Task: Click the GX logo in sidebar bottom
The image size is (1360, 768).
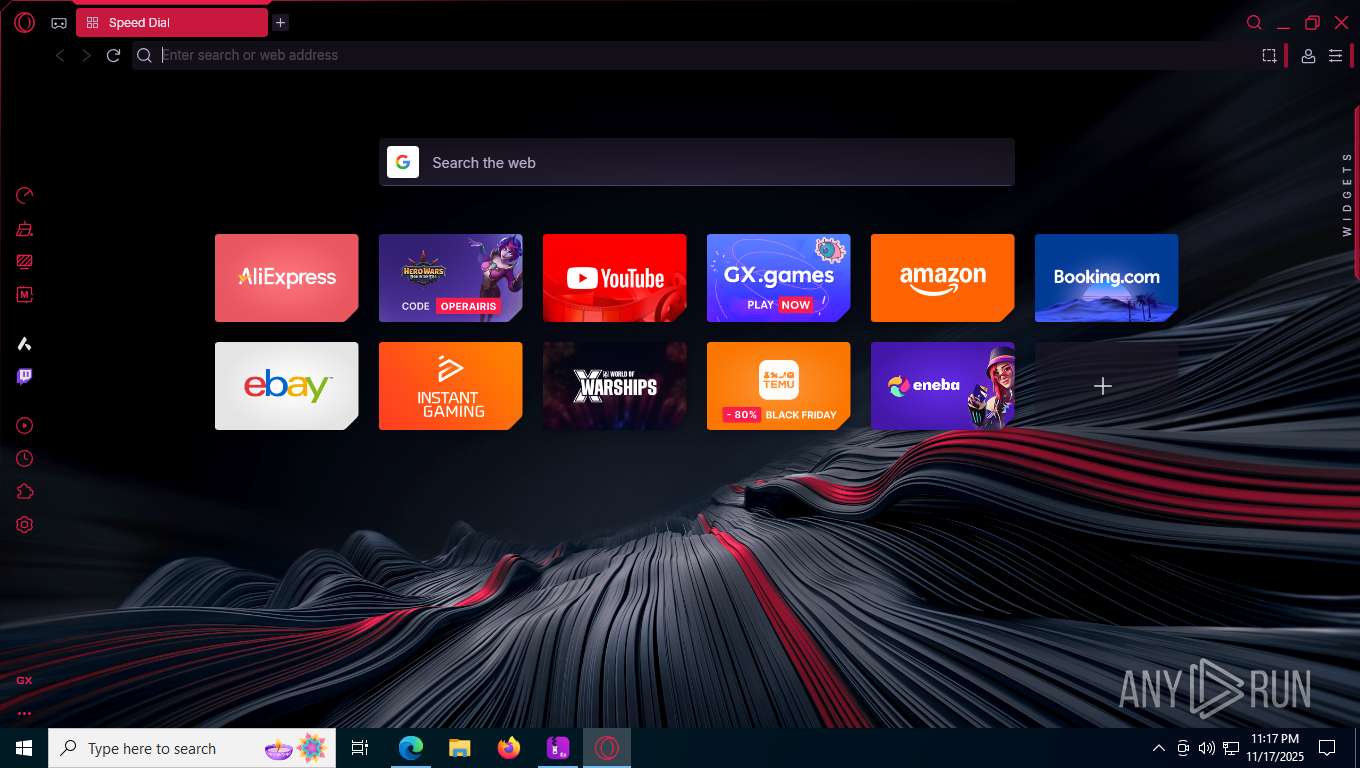Action: click(x=24, y=680)
